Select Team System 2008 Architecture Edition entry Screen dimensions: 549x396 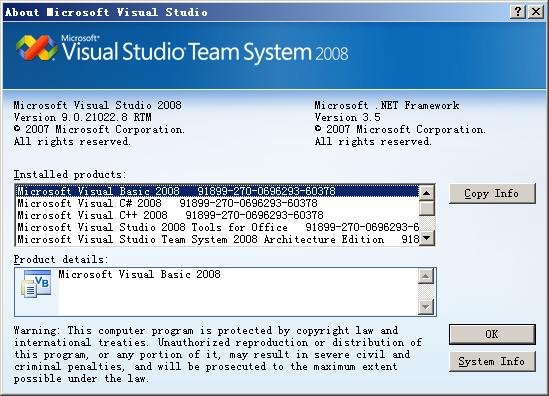point(217,239)
